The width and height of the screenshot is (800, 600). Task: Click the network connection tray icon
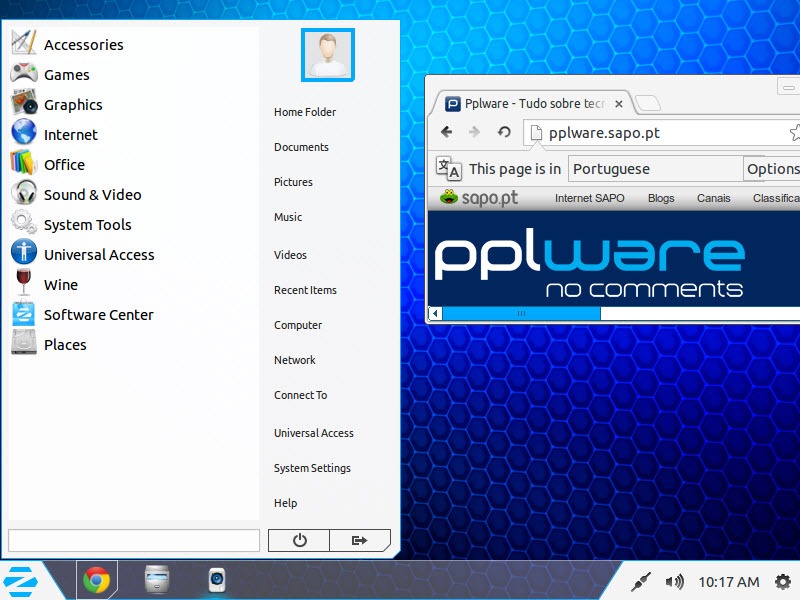[641, 581]
